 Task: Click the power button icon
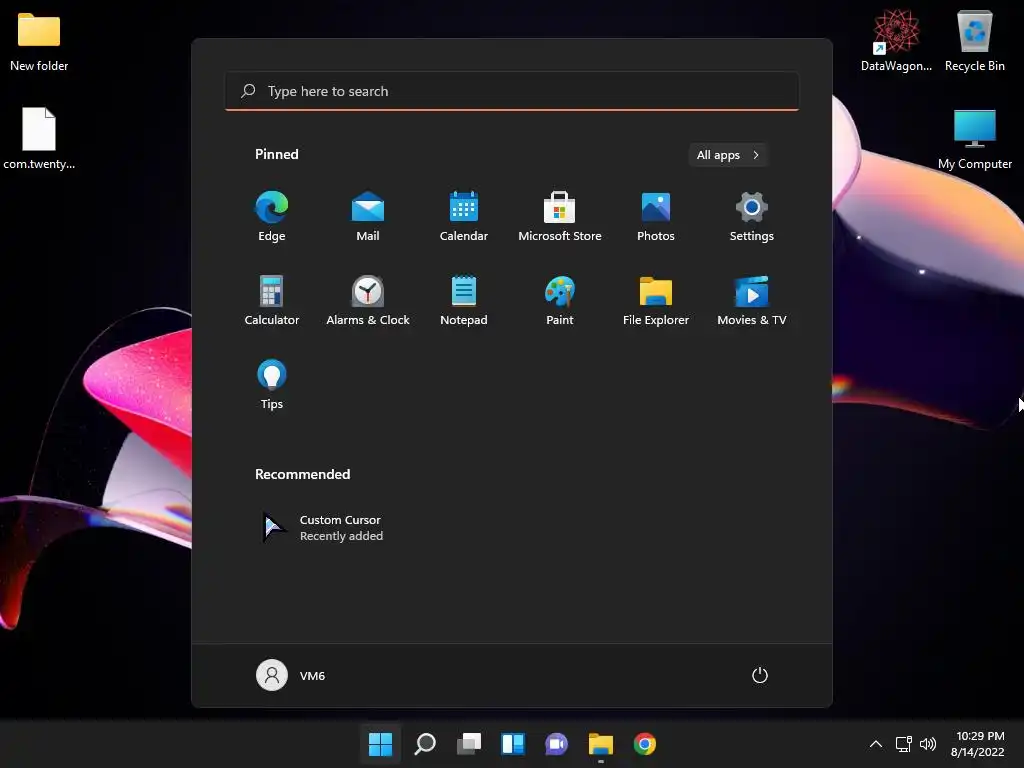[x=760, y=675]
